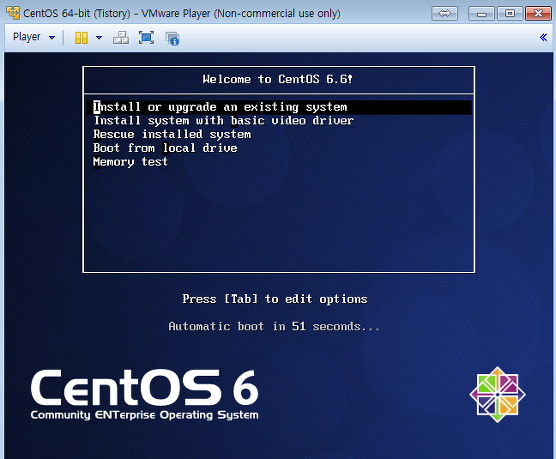This screenshot has width=556, height=459.
Task: Expand the power options dropdown arrow
Action: tap(99, 37)
